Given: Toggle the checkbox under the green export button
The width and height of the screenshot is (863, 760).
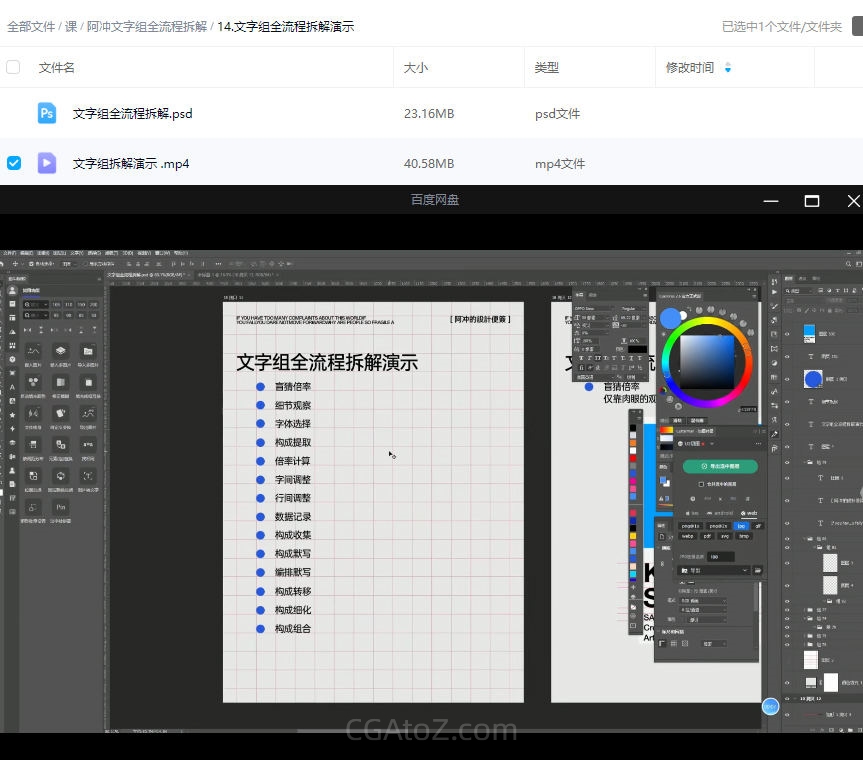Looking at the screenshot, I should (x=701, y=484).
